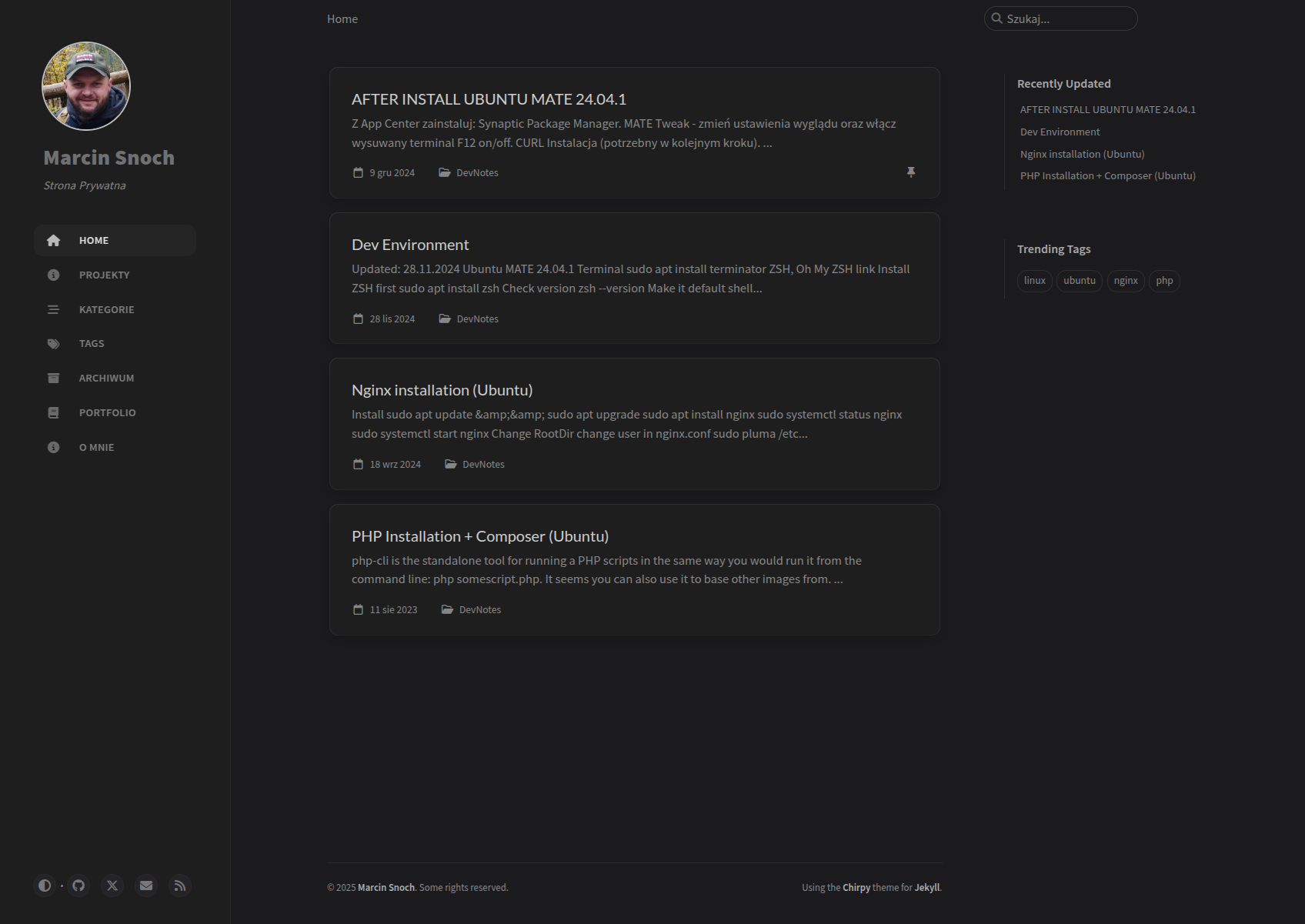The width and height of the screenshot is (1305, 924).
Task: Open the RSS feed icon
Action: click(180, 886)
